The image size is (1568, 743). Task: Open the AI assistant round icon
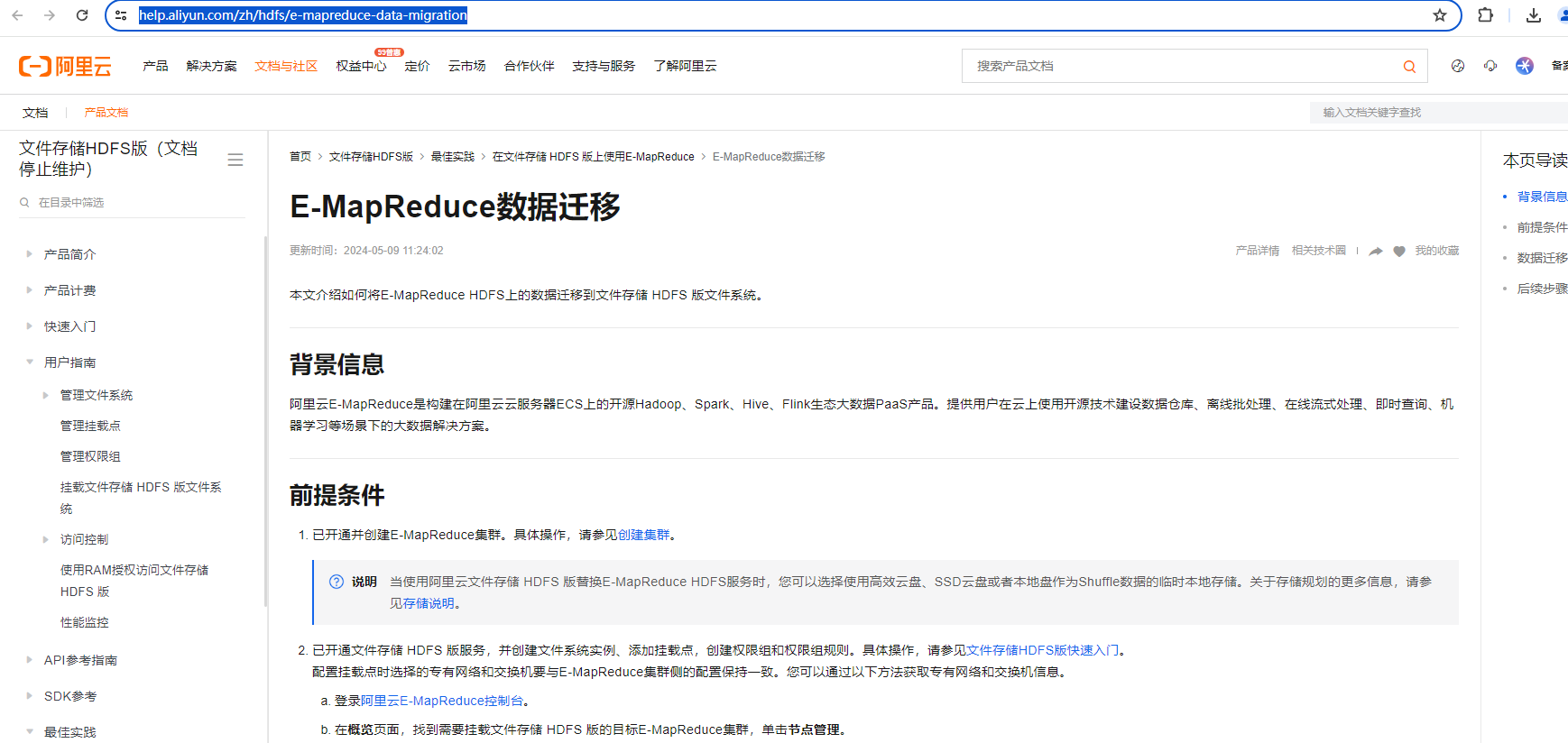pyautogui.click(x=1525, y=66)
